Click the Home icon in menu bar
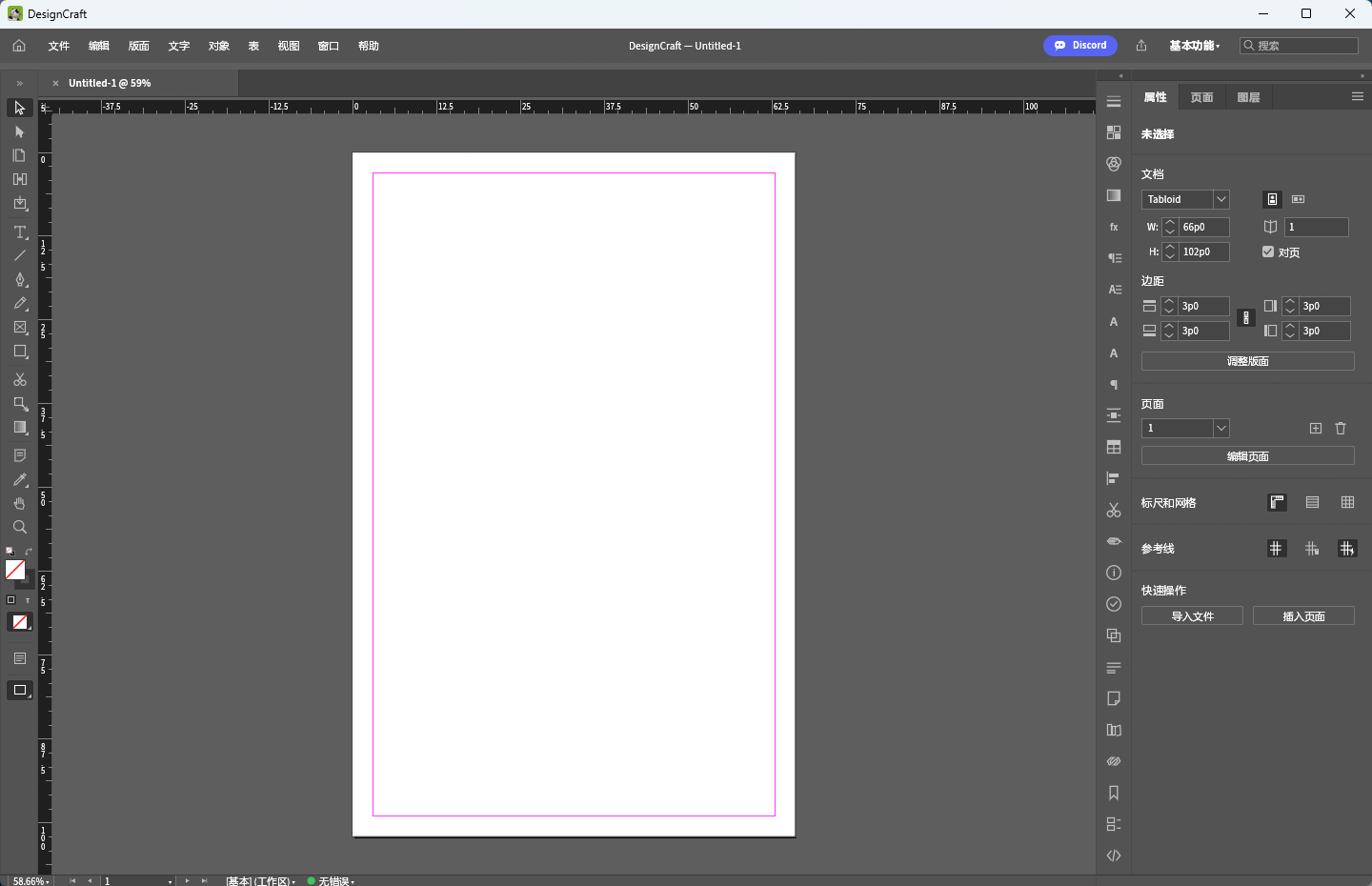The image size is (1372, 886). point(19,46)
